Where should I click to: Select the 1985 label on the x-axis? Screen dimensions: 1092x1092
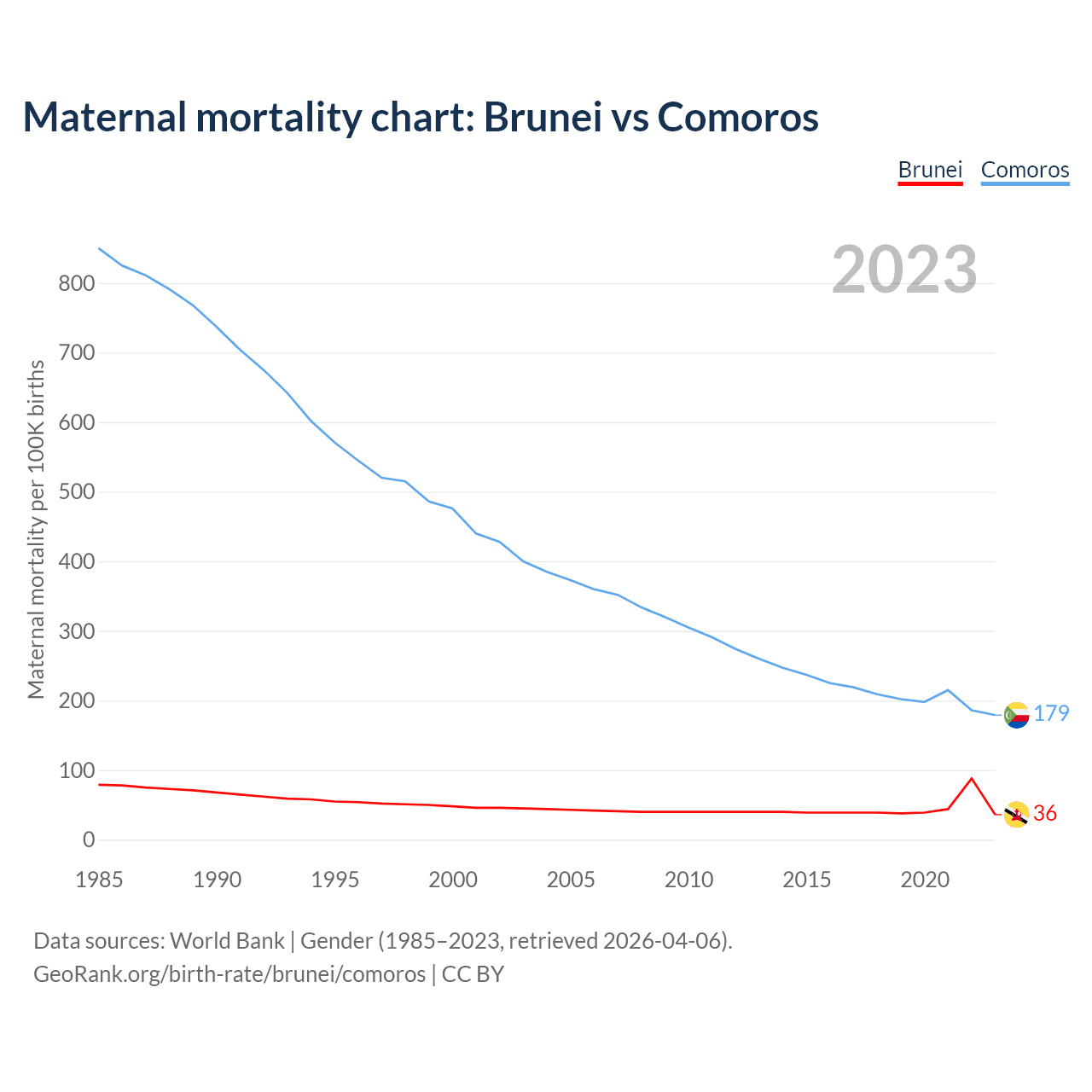(99, 880)
